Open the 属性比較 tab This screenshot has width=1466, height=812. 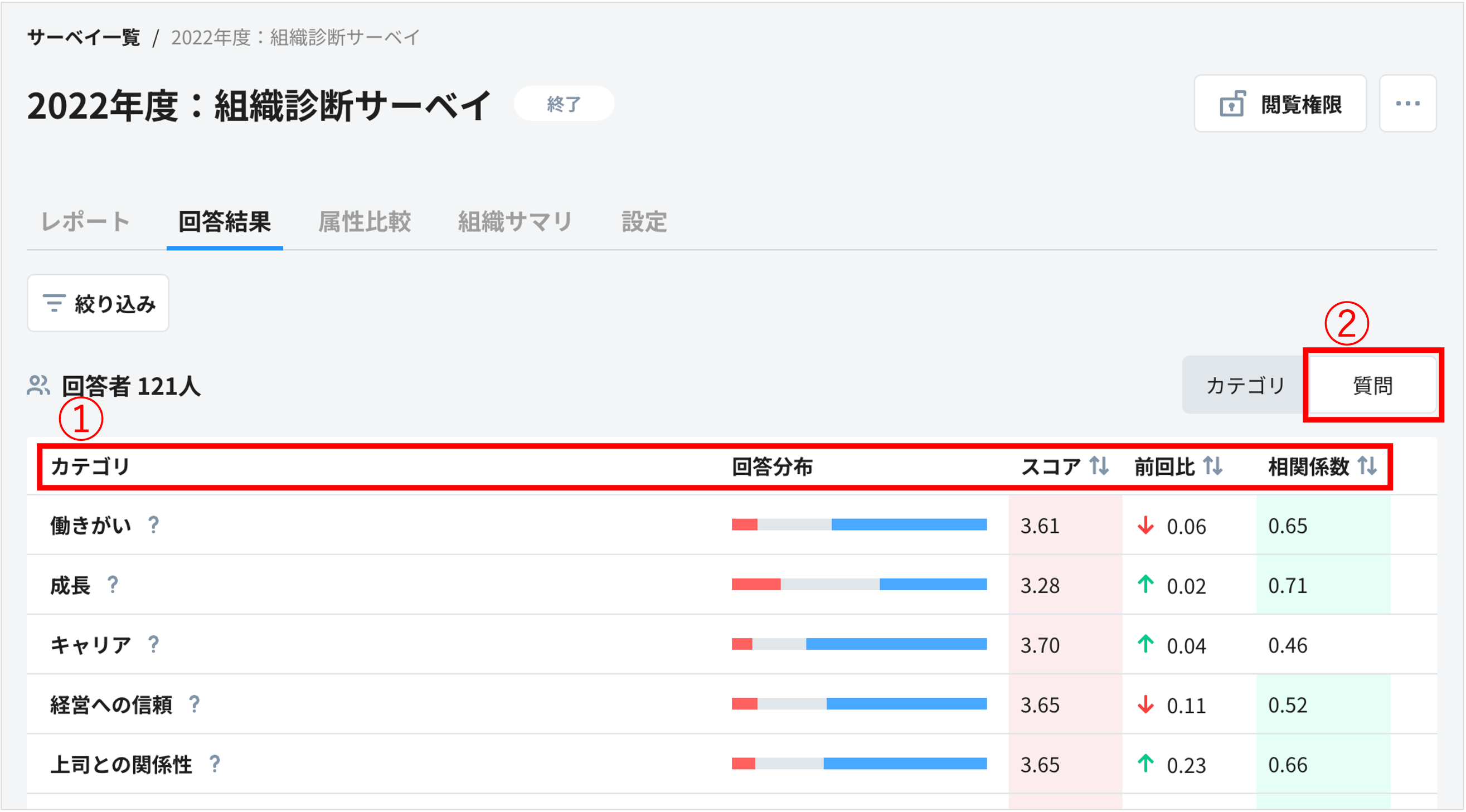pos(364,221)
